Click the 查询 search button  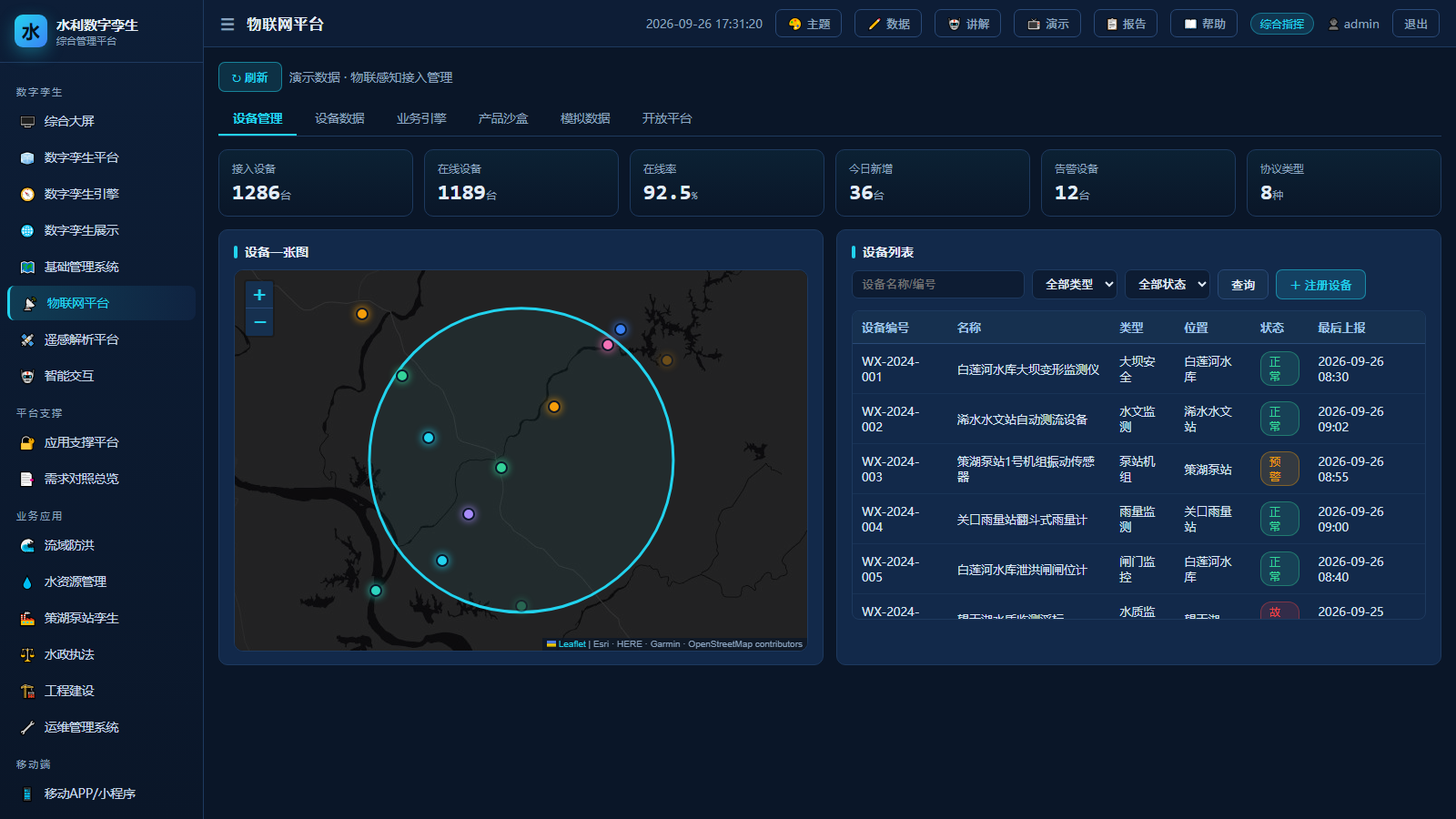[1243, 285]
